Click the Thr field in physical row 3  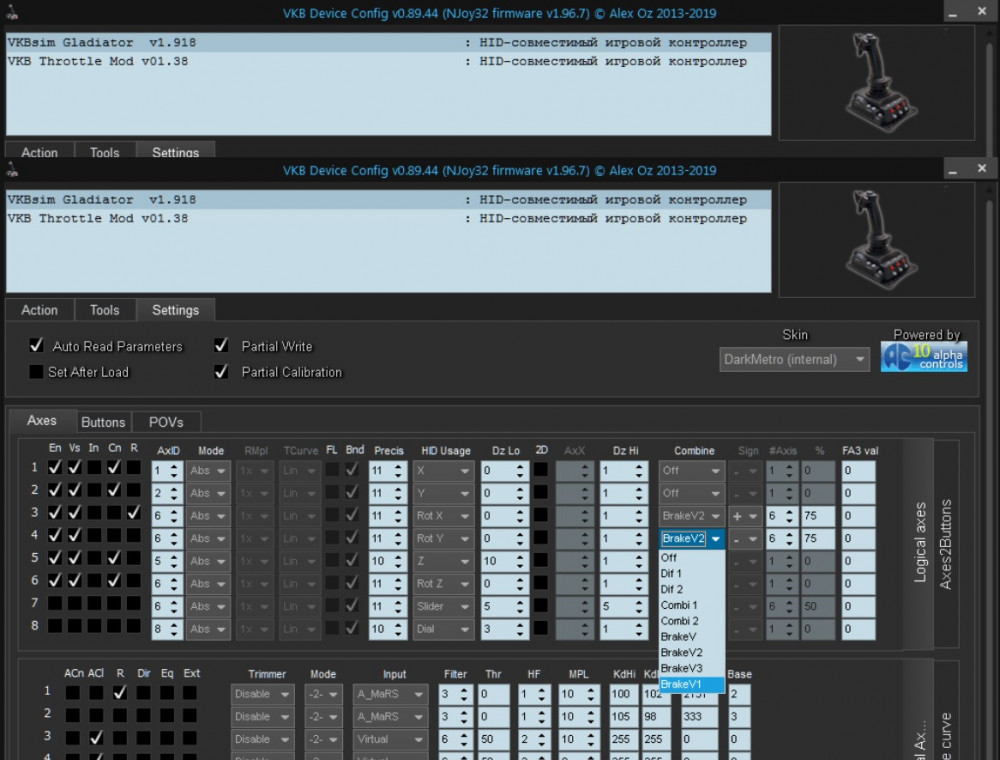click(494, 740)
